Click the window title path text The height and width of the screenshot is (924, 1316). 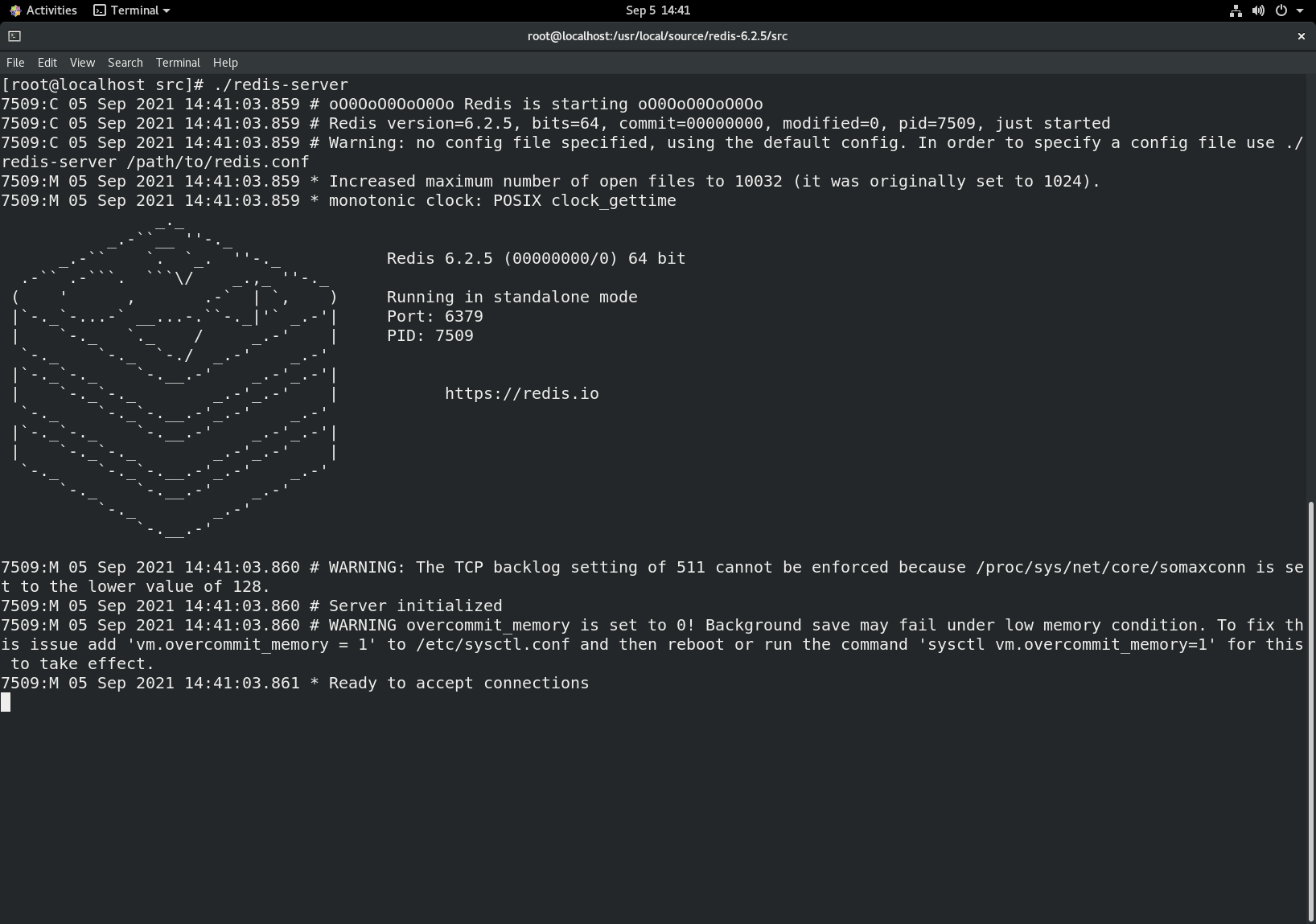pos(657,36)
